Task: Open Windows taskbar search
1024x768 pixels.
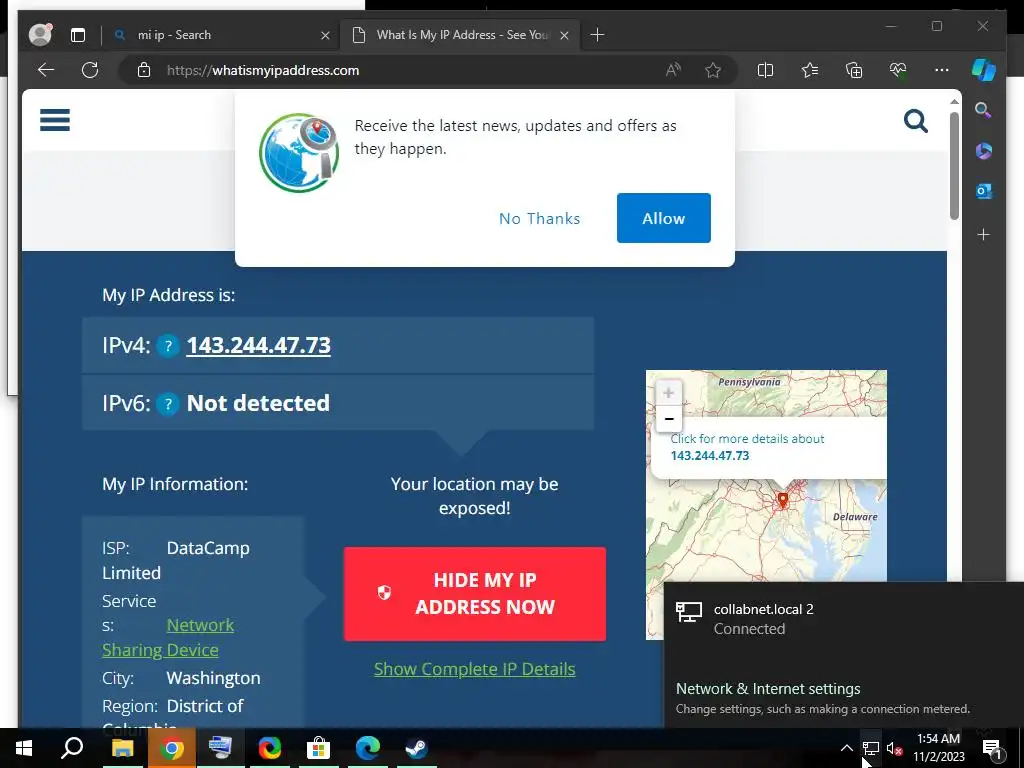Action: [x=72, y=748]
